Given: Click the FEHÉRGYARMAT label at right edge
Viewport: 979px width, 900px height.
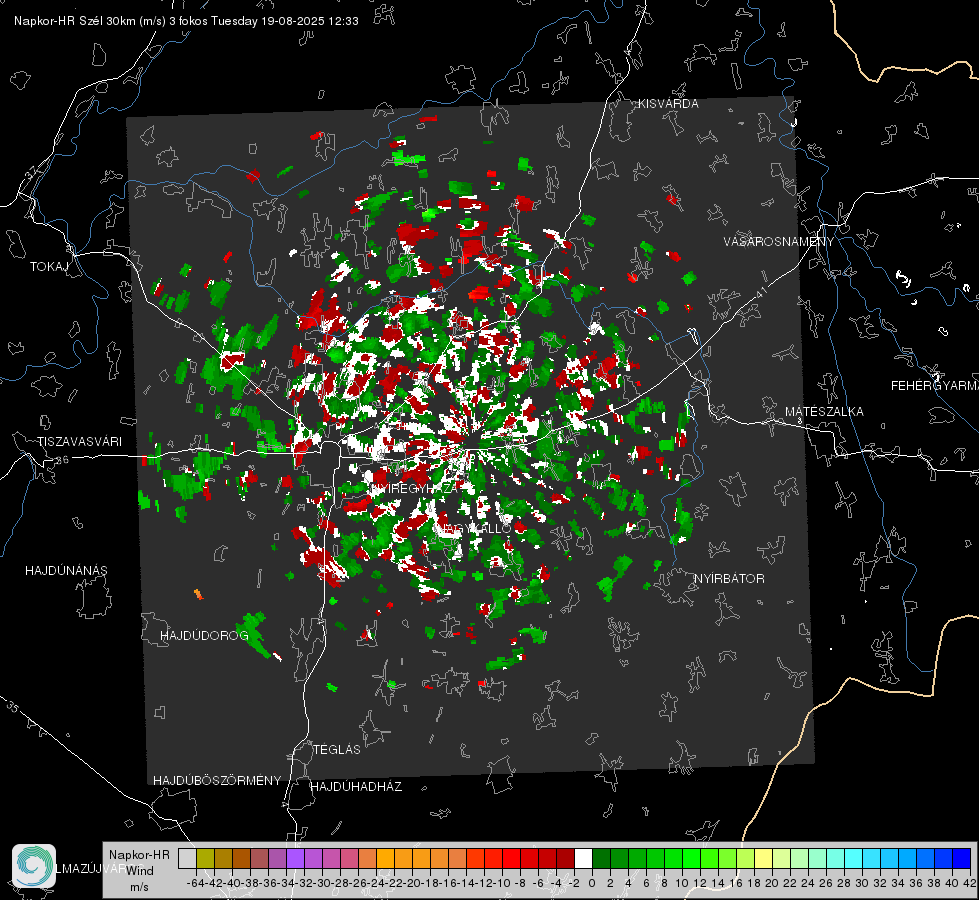Looking at the screenshot, I should pyautogui.click(x=934, y=386).
